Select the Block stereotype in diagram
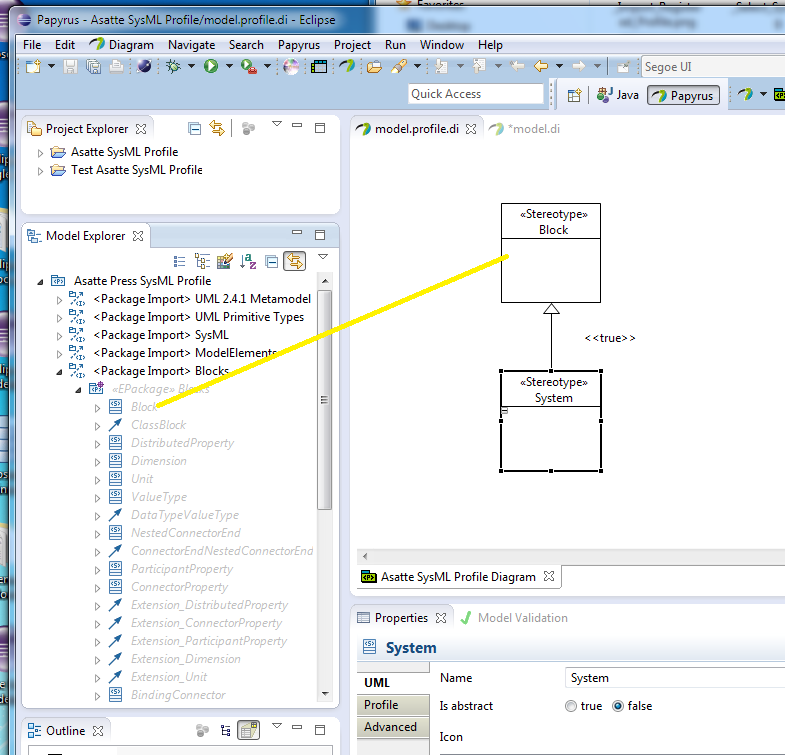Screen dimensions: 785x755 [551, 253]
